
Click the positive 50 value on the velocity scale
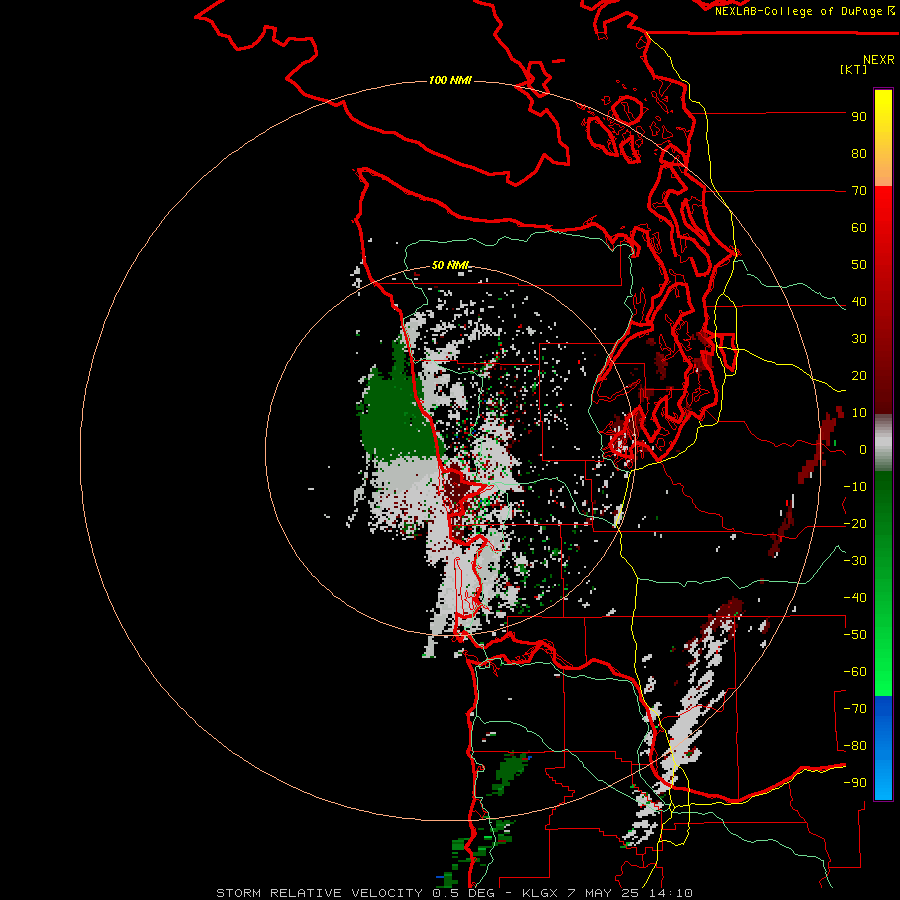click(859, 265)
